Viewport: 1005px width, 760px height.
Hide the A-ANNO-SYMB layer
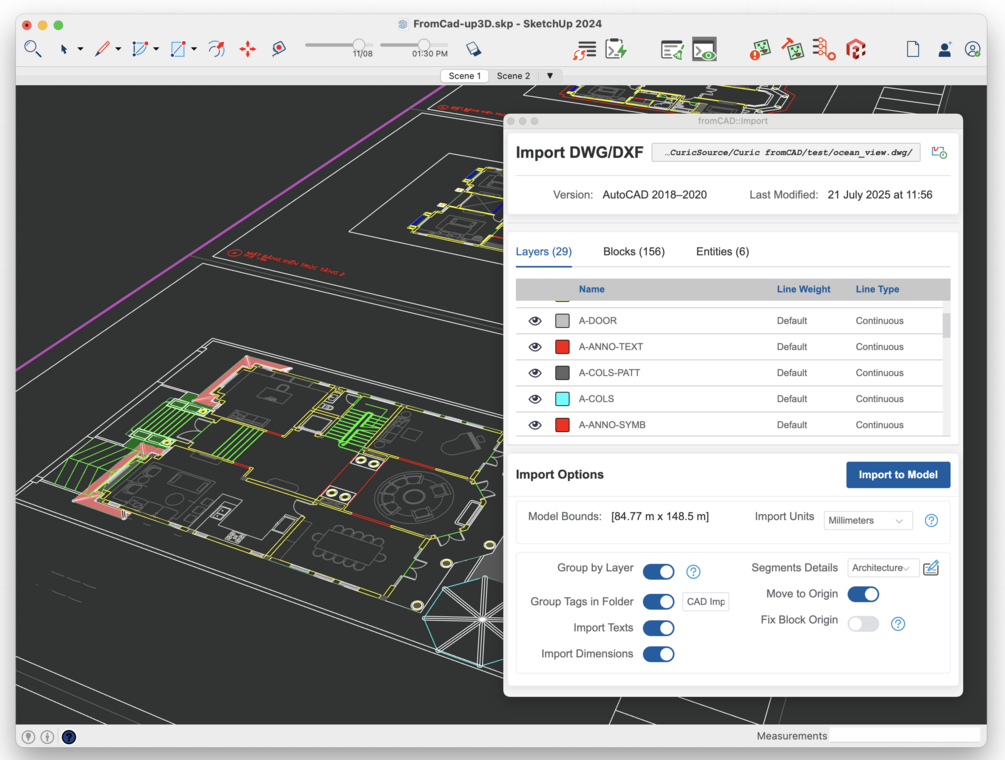[535, 425]
